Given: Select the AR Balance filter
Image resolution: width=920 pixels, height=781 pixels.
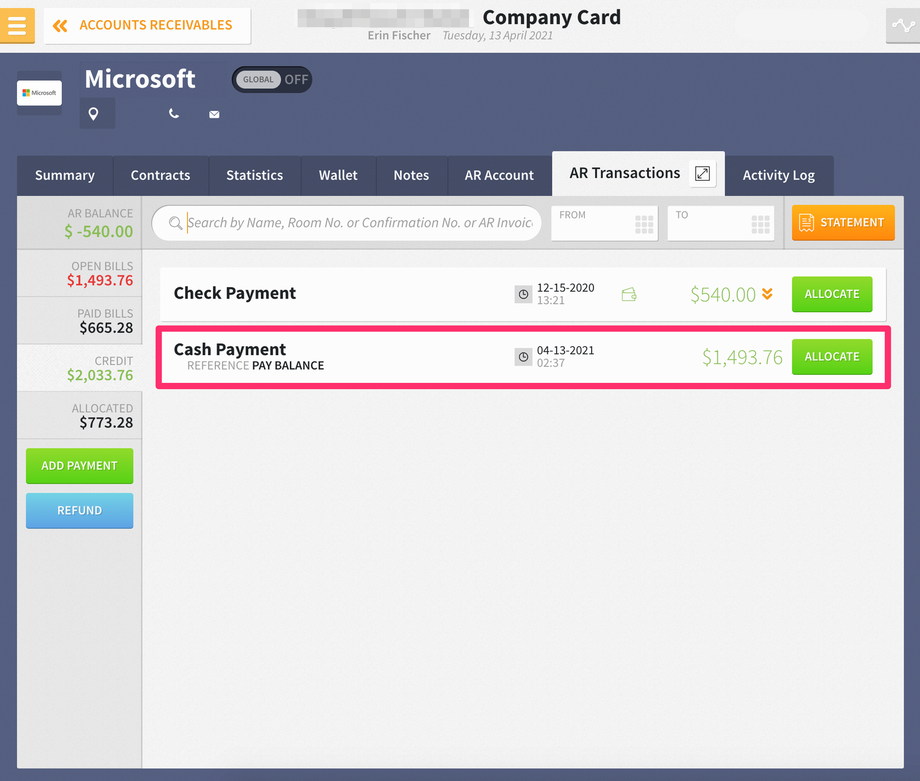Looking at the screenshot, I should pyautogui.click(x=79, y=223).
